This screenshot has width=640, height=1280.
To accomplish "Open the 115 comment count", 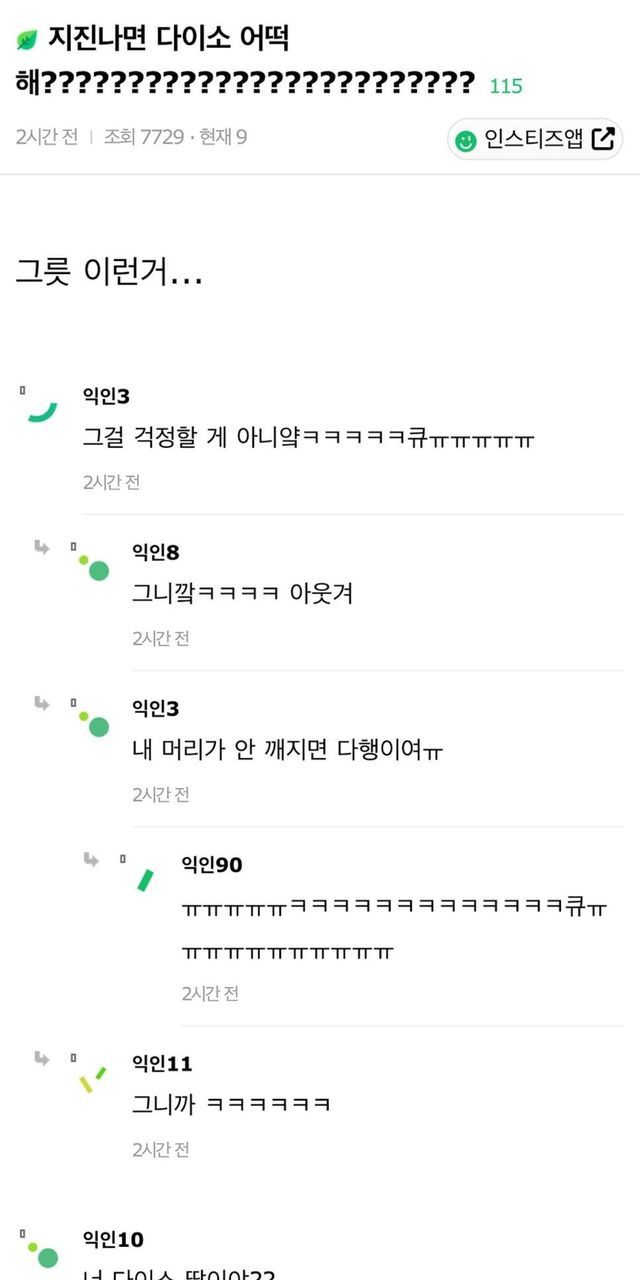I will click(x=506, y=86).
